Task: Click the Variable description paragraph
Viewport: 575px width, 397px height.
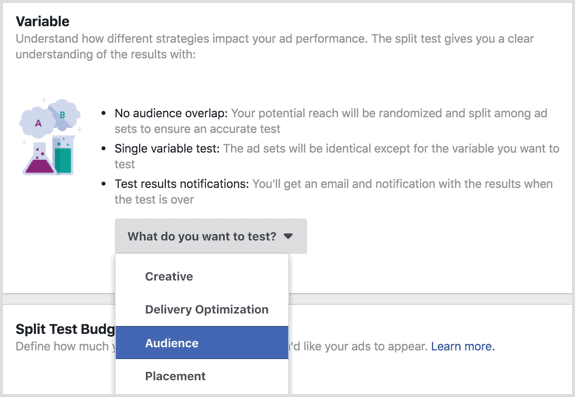Action: point(275,46)
